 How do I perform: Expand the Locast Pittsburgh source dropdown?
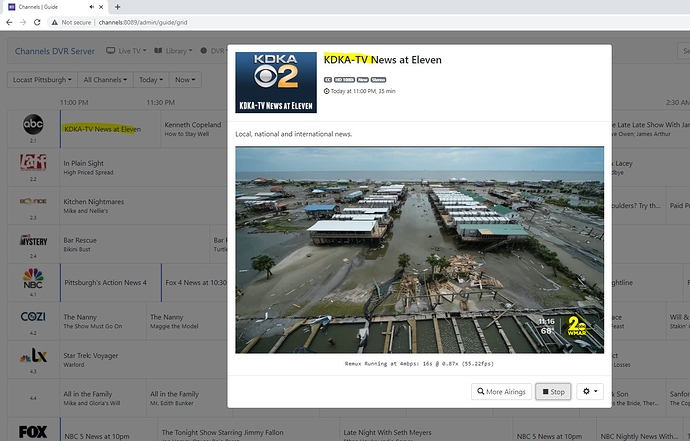click(x=42, y=79)
